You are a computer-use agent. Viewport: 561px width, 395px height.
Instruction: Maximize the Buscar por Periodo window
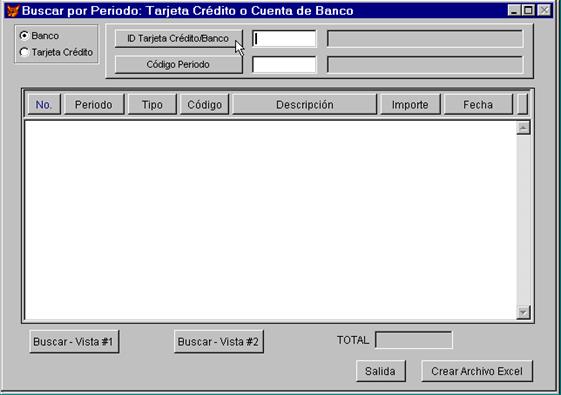pyautogui.click(x=528, y=10)
